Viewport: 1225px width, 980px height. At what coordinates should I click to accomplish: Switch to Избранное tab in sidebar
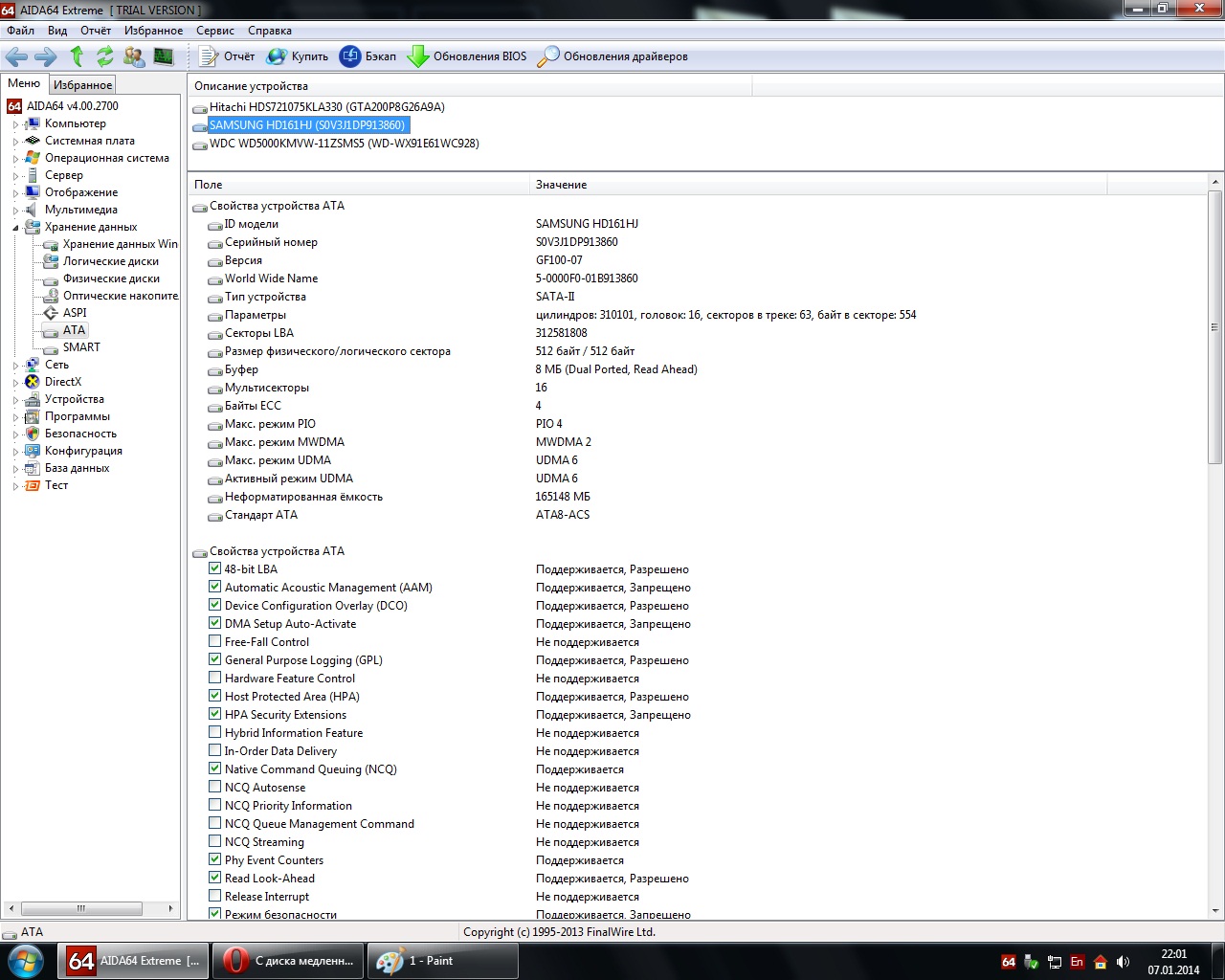82,85
